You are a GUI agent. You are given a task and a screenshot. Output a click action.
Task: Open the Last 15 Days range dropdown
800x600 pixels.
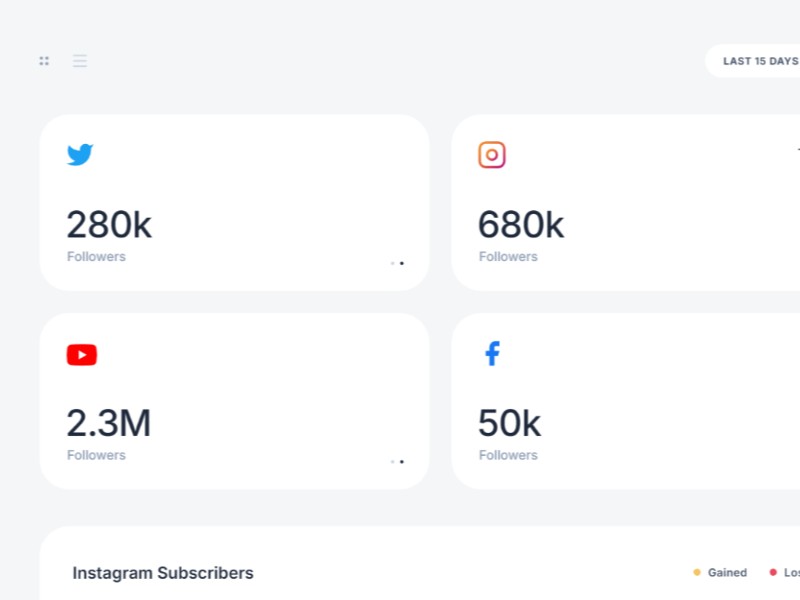pos(760,61)
